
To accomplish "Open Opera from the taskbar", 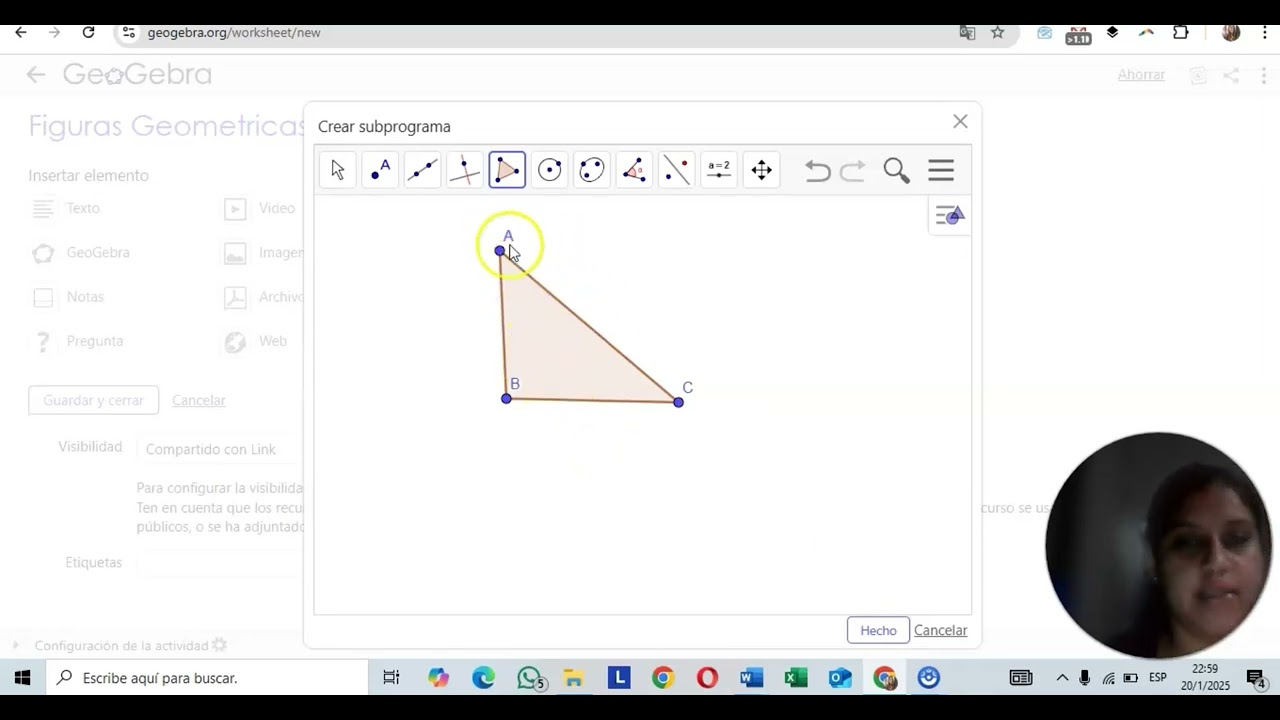I will point(707,678).
